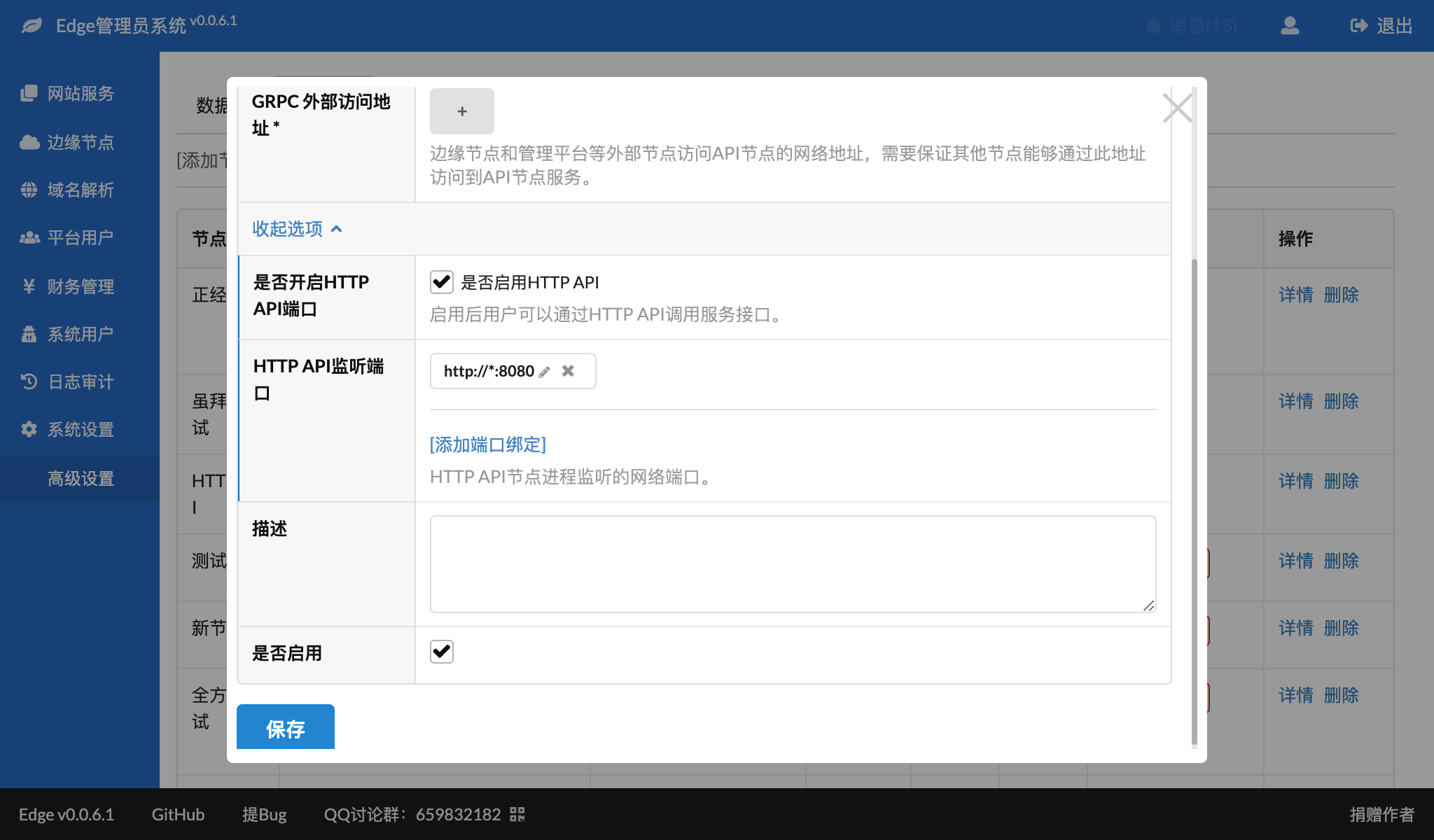Open 详情 for the 测试 row
This screenshot has width=1434, height=840.
[x=1296, y=561]
